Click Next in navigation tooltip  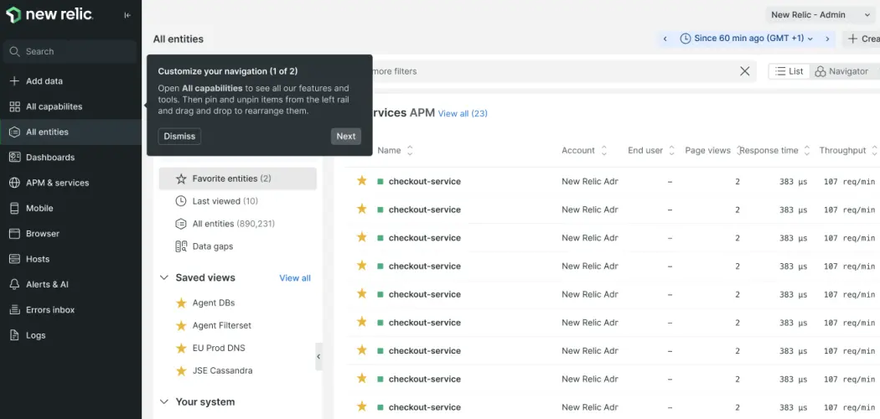[x=345, y=136]
